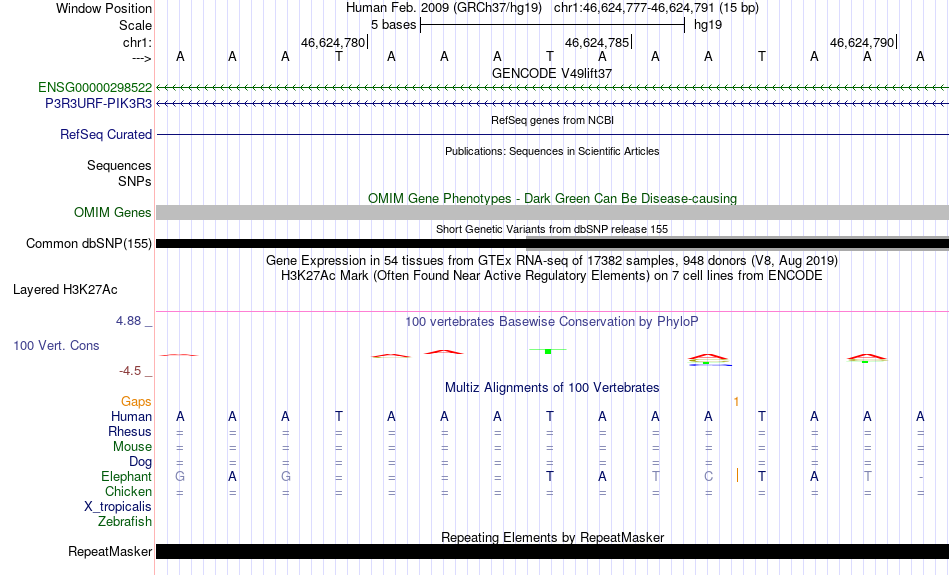Click the 46,624,780 ruler position marker
The width and height of the screenshot is (950, 575).
coord(334,42)
